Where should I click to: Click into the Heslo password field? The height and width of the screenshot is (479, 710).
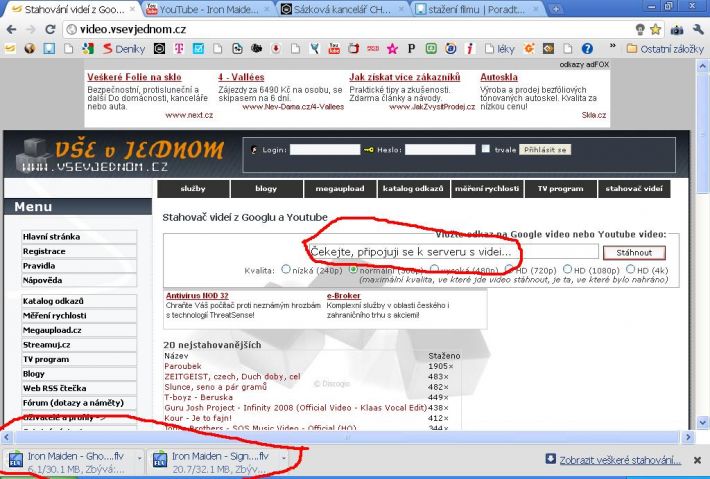[440, 149]
